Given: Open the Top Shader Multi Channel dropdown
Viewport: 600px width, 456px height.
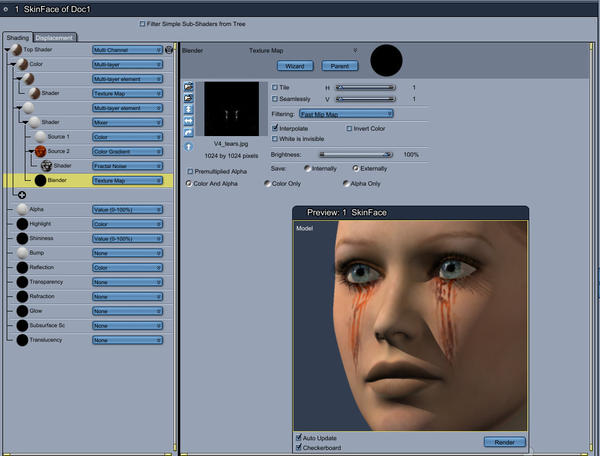Looking at the screenshot, I should (x=127, y=50).
